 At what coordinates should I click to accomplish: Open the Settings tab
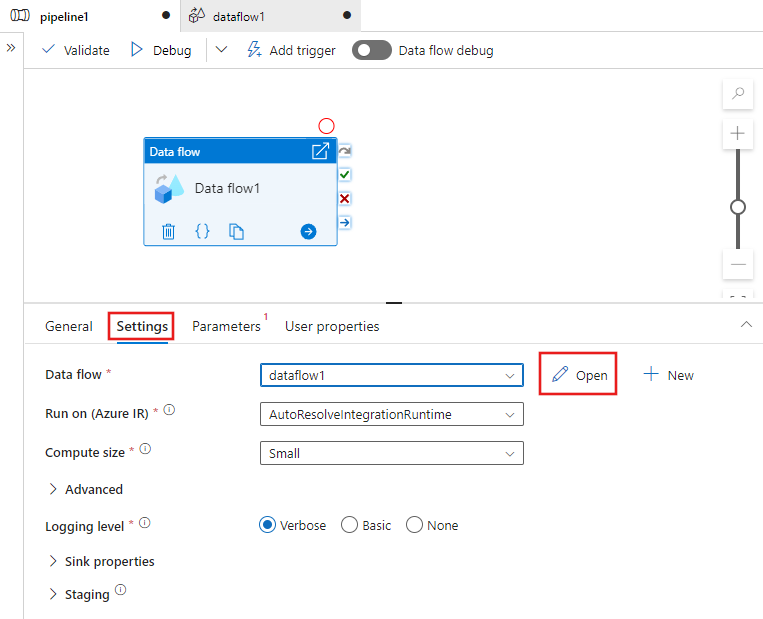tap(142, 327)
